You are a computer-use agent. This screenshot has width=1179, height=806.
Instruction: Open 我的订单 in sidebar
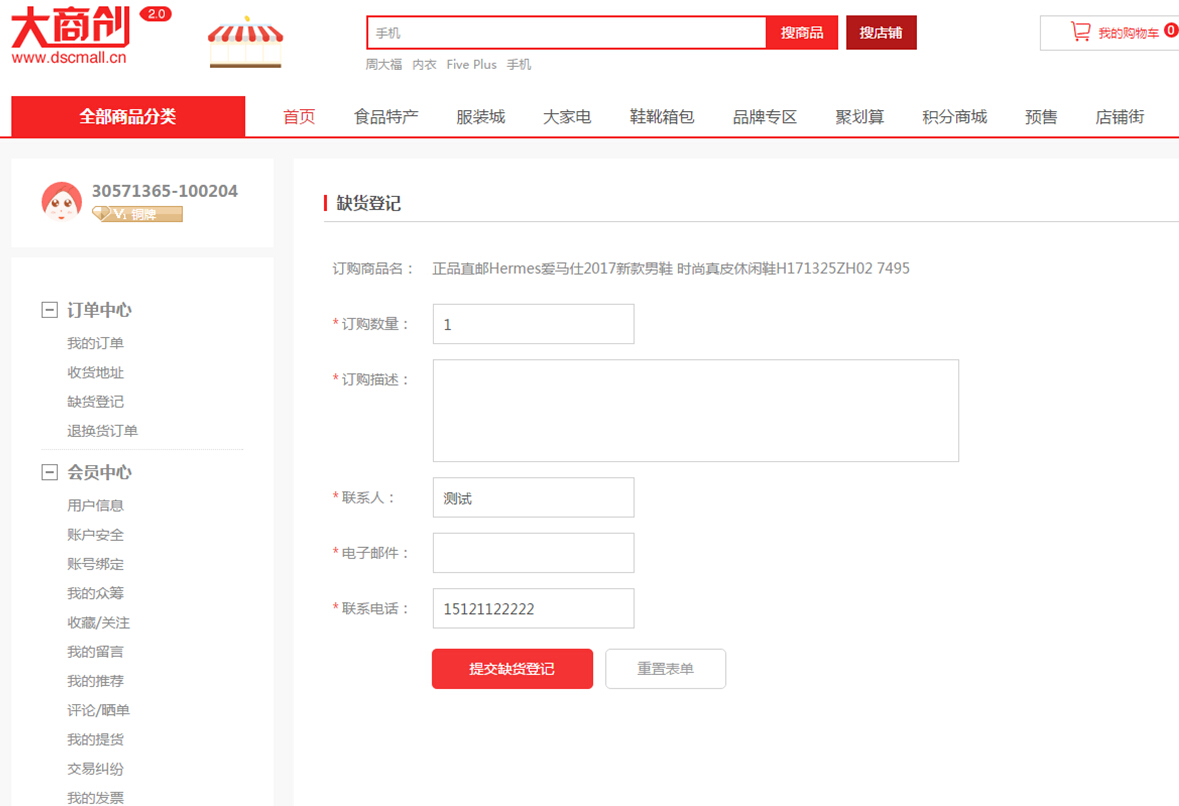click(x=95, y=343)
